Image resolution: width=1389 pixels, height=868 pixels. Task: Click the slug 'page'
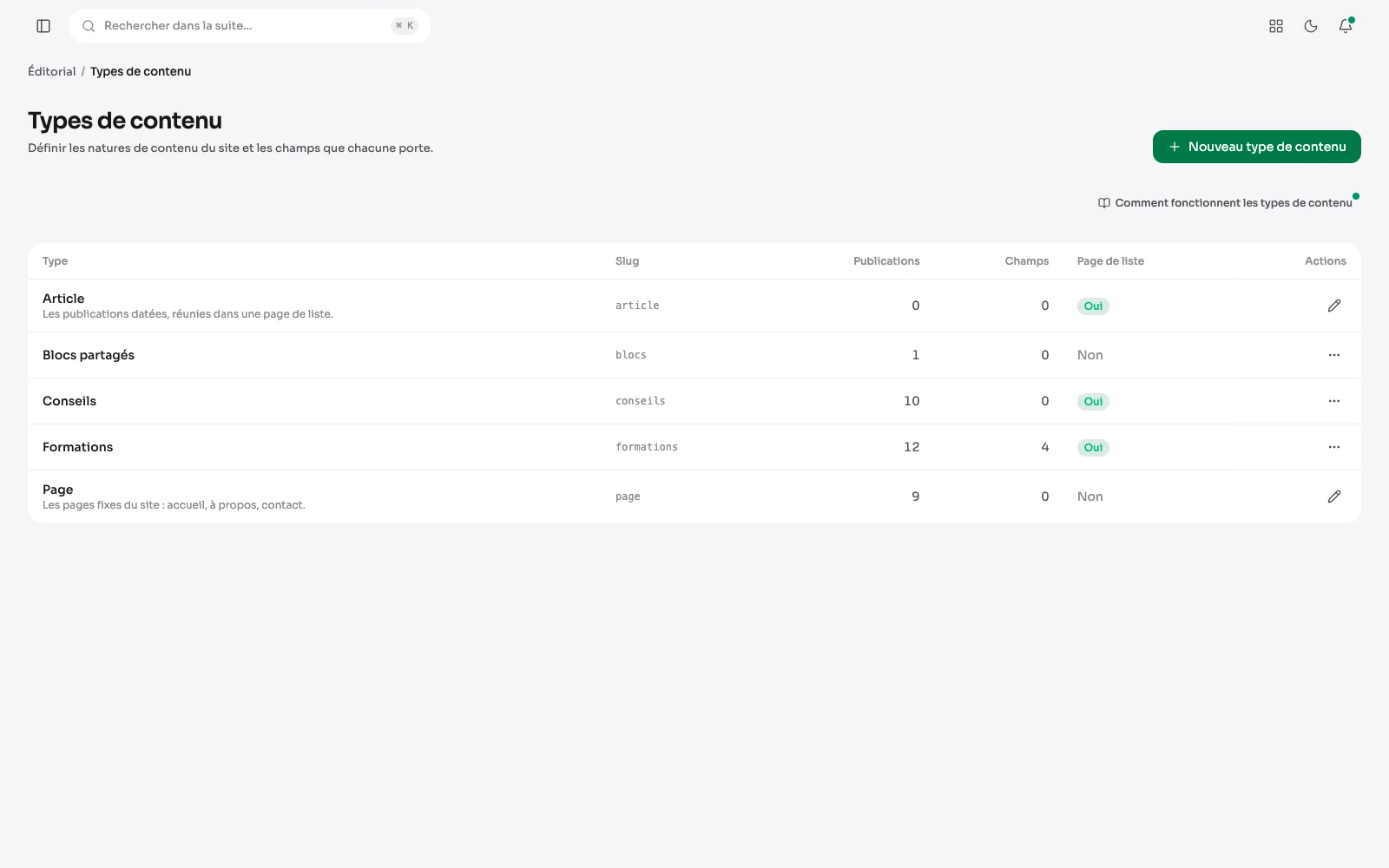click(x=628, y=496)
